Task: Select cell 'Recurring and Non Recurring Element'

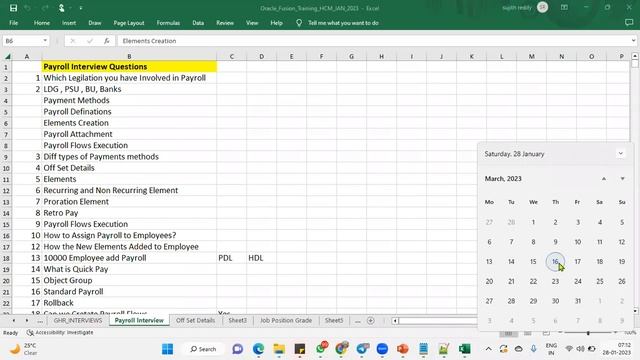Action: 129,190
